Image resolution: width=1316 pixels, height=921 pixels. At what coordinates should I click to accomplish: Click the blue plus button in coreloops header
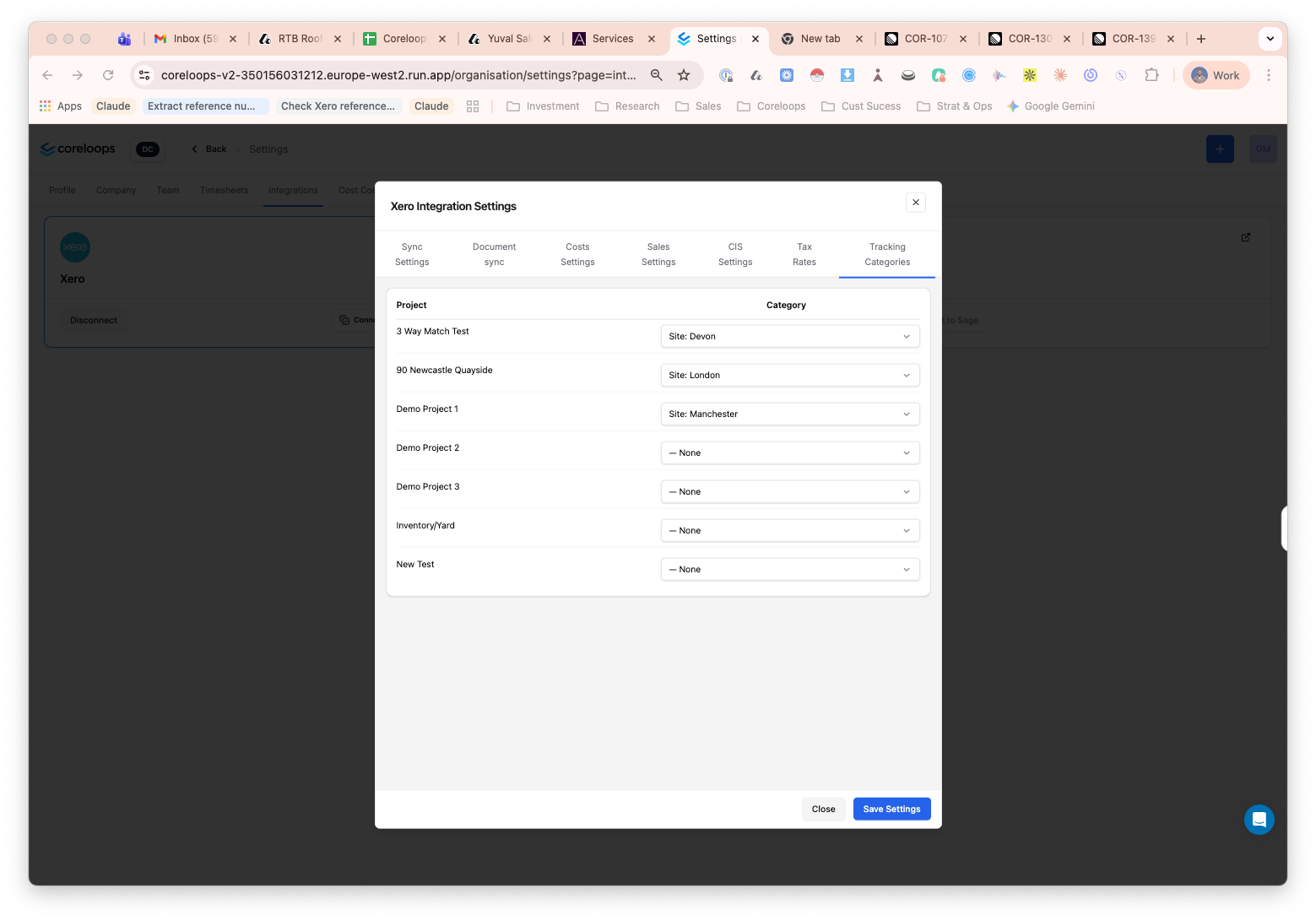(x=1220, y=149)
